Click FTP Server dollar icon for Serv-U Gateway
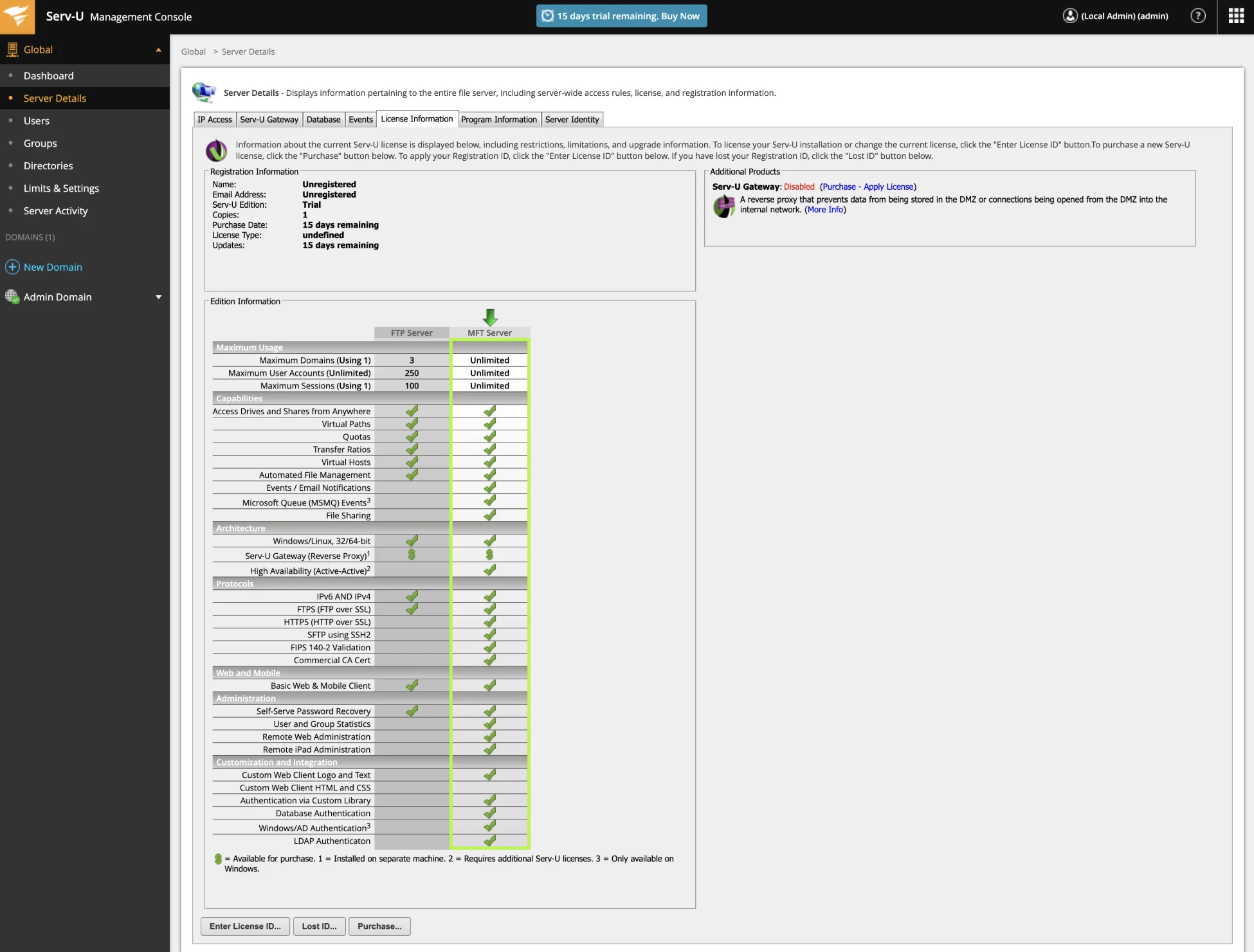This screenshot has width=1254, height=952. point(412,554)
